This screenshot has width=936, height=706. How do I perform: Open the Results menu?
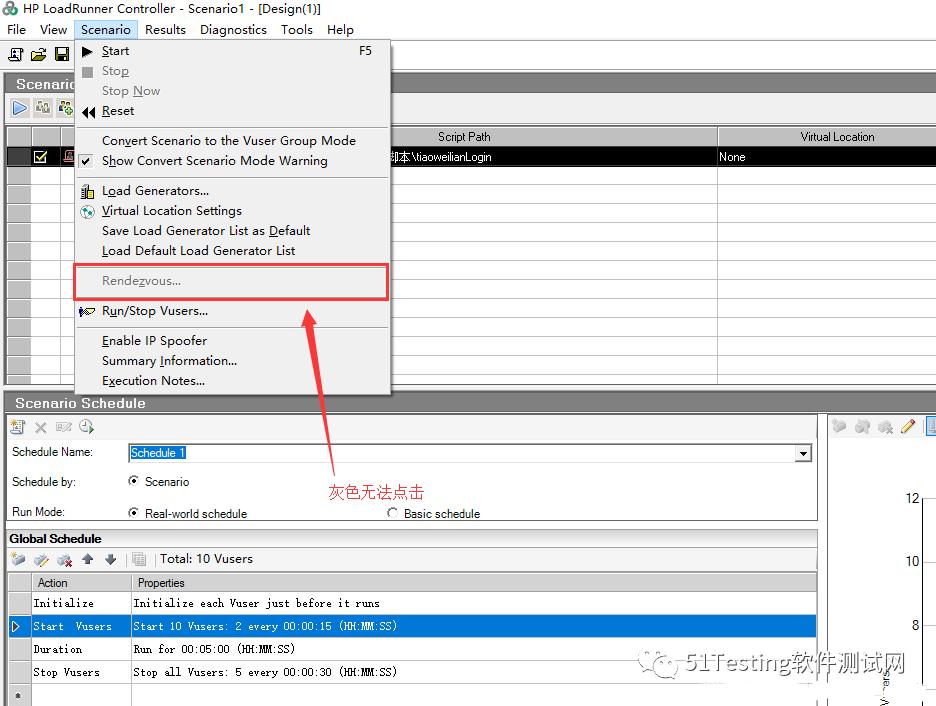(x=165, y=29)
